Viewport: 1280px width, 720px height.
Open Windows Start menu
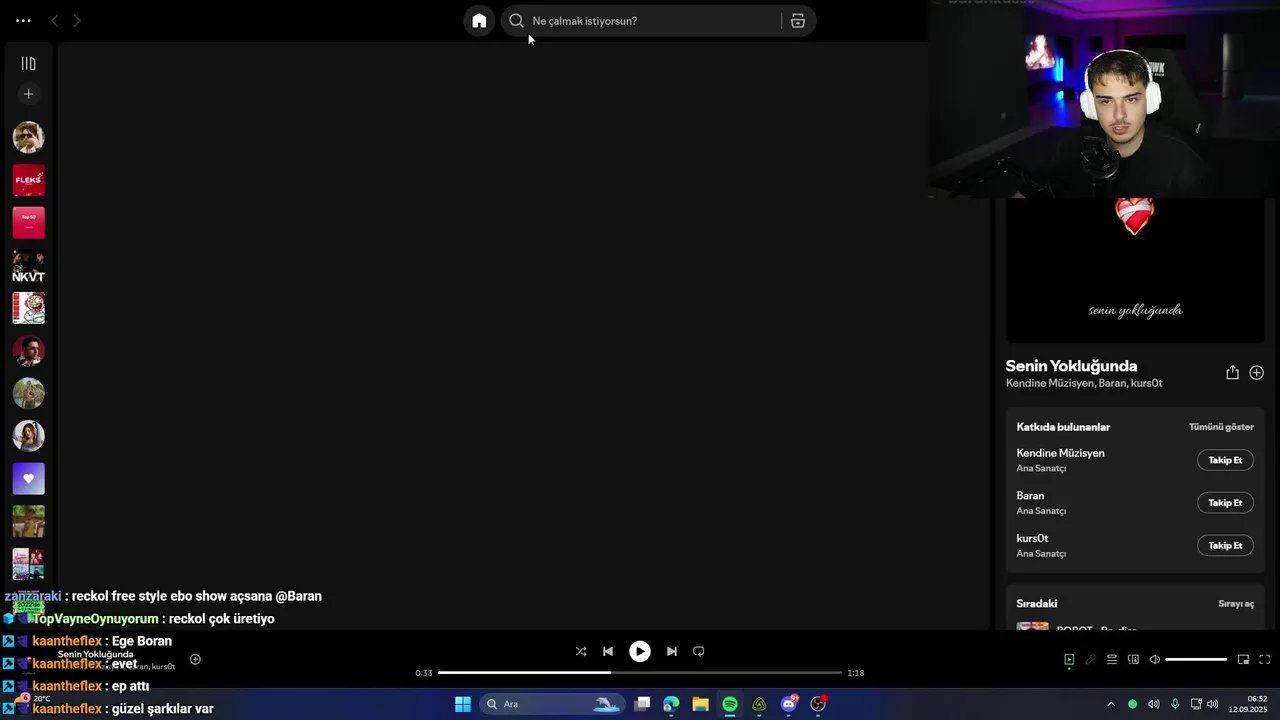[x=463, y=704]
